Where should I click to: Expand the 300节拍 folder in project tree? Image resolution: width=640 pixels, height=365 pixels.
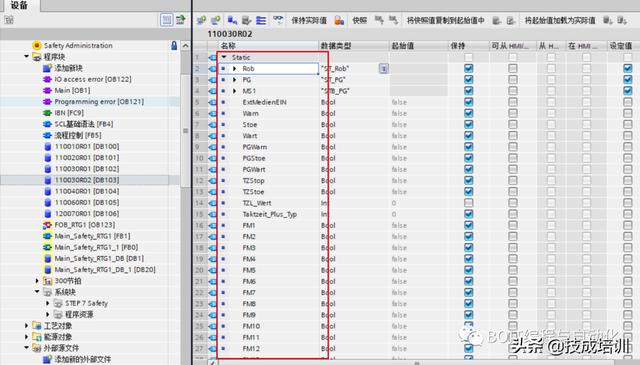(37, 281)
